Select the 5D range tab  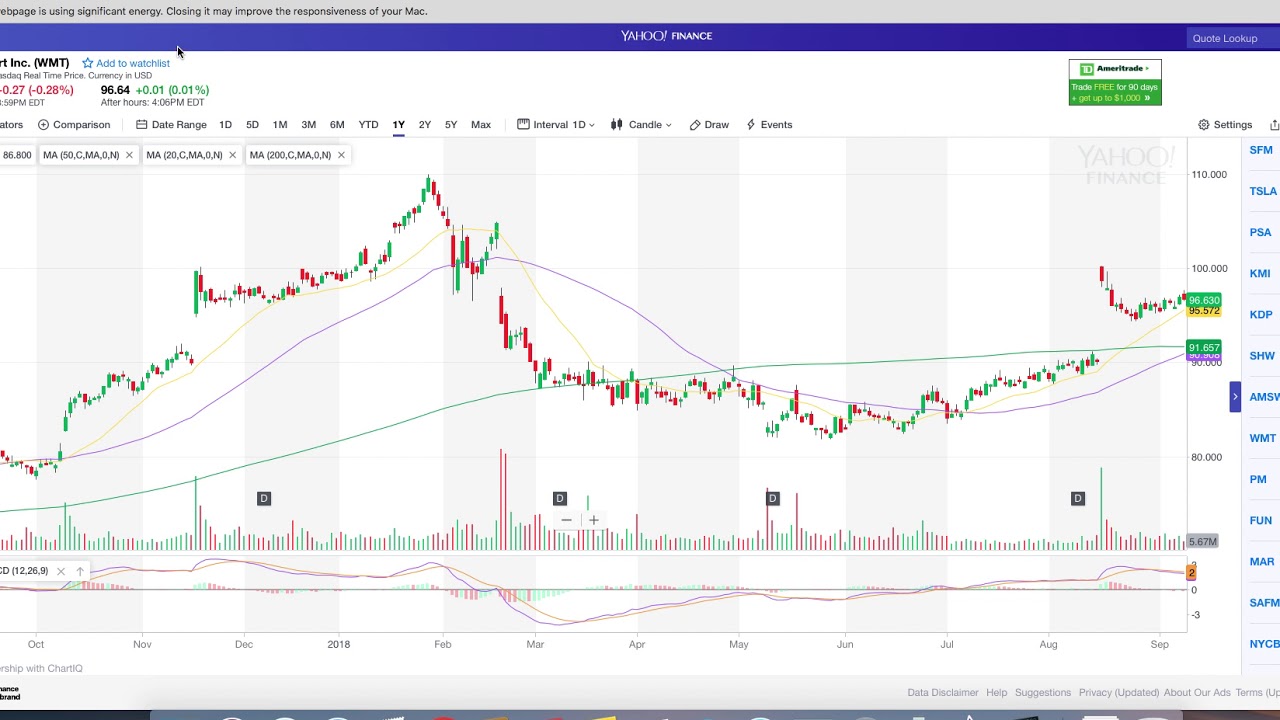click(252, 125)
